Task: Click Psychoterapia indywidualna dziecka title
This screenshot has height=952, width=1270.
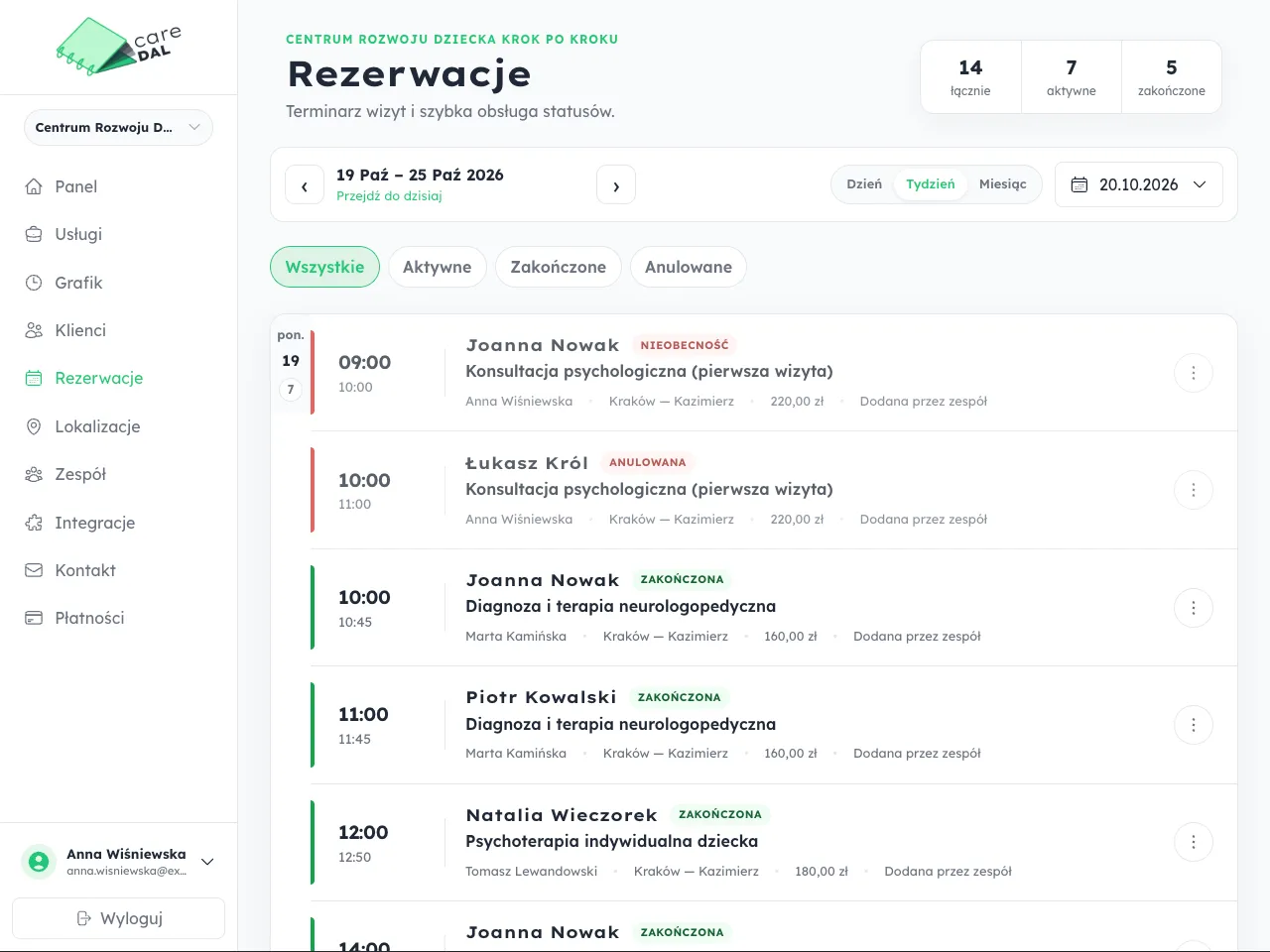Action: [612, 841]
